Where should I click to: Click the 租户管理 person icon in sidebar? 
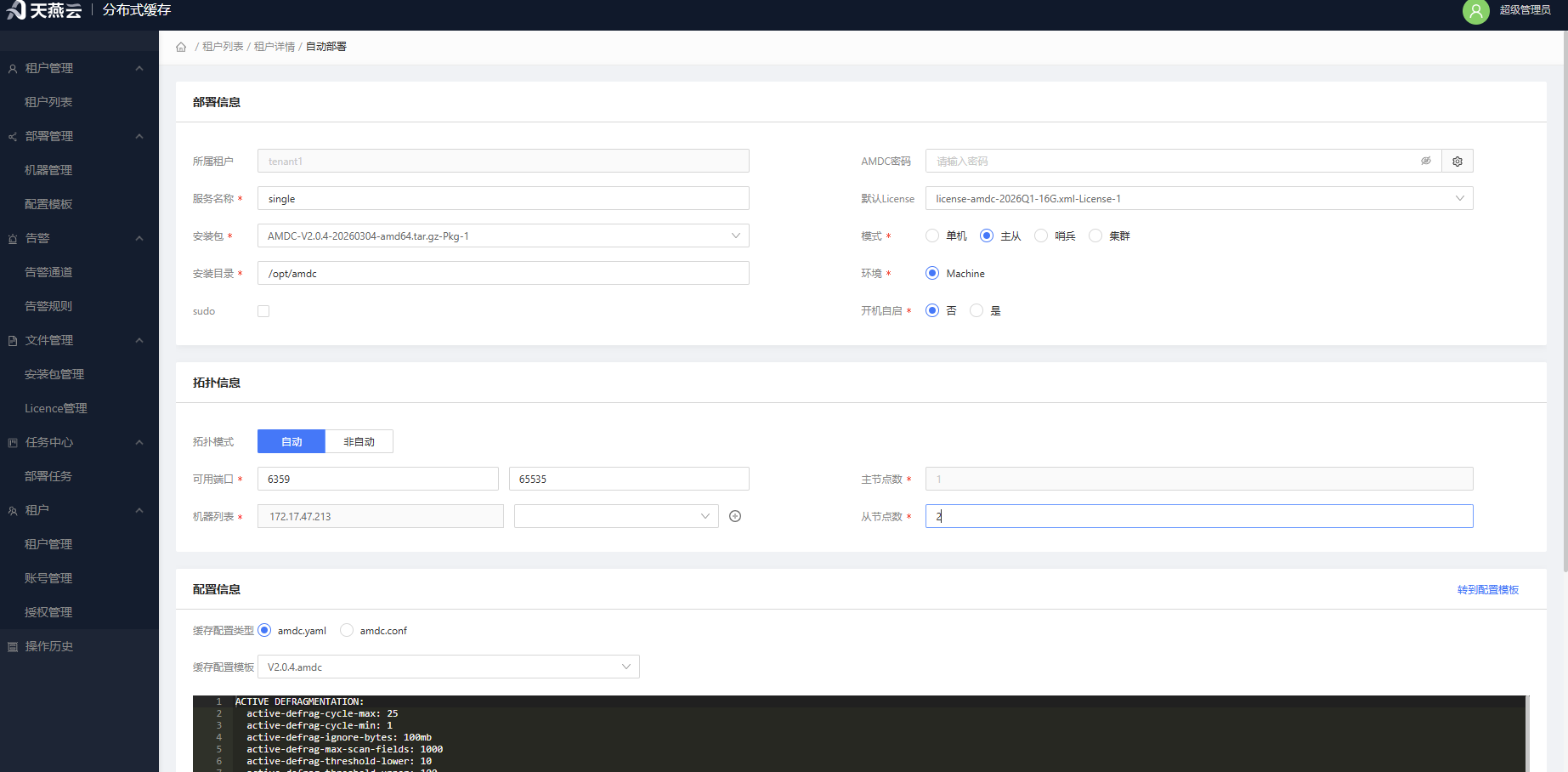click(13, 69)
